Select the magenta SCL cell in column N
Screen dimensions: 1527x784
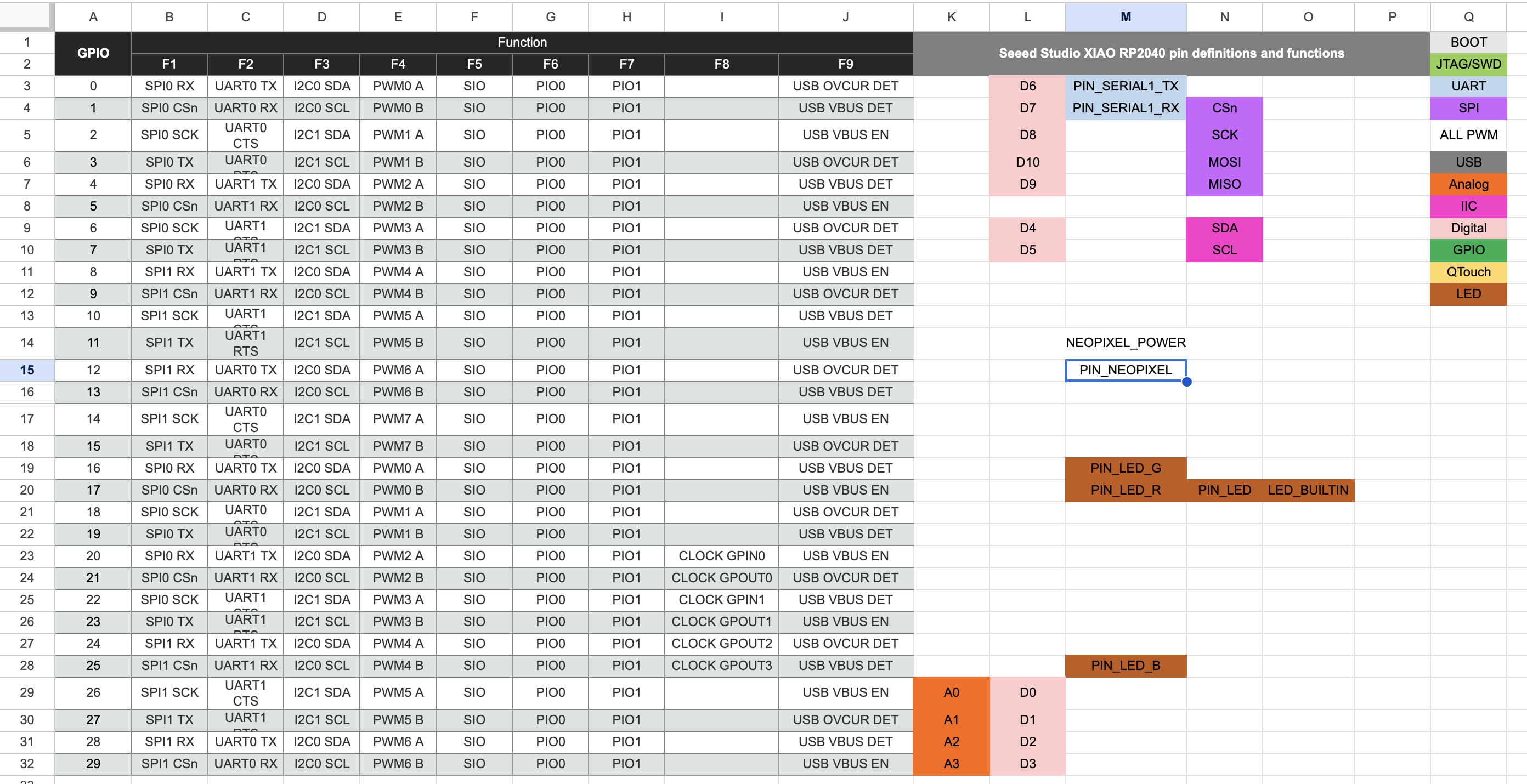(x=1224, y=250)
